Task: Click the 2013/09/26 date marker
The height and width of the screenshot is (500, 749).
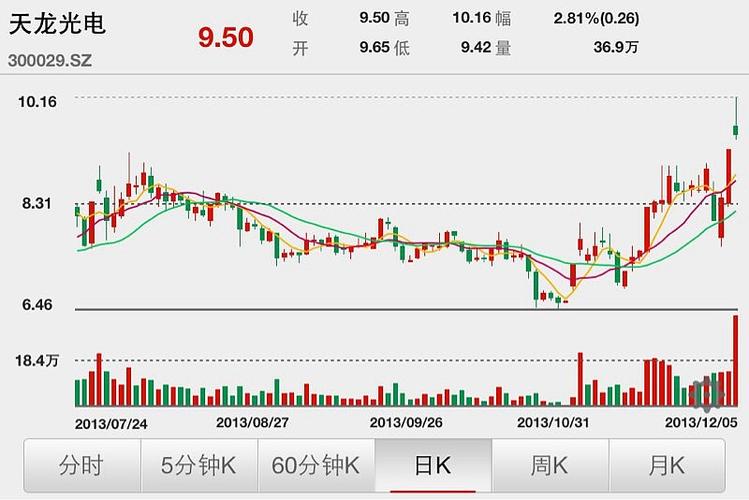Action: [405, 423]
